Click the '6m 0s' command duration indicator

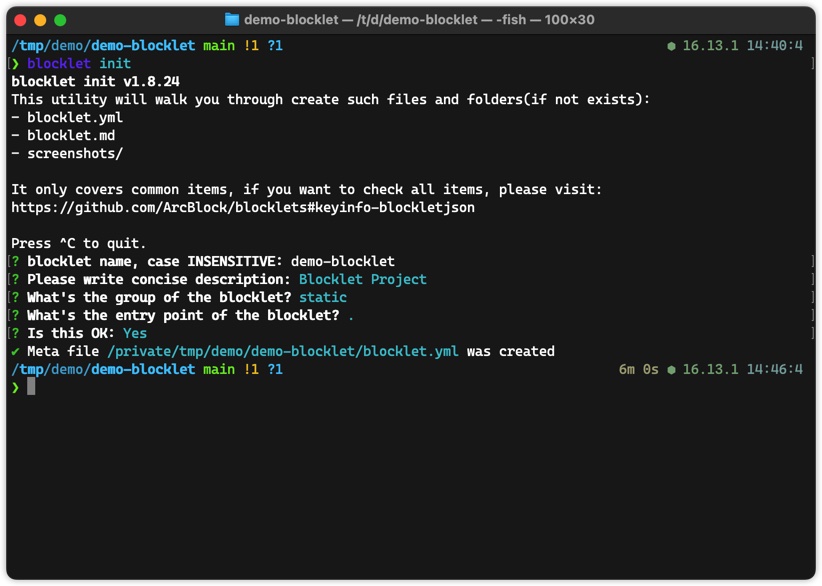tap(639, 370)
